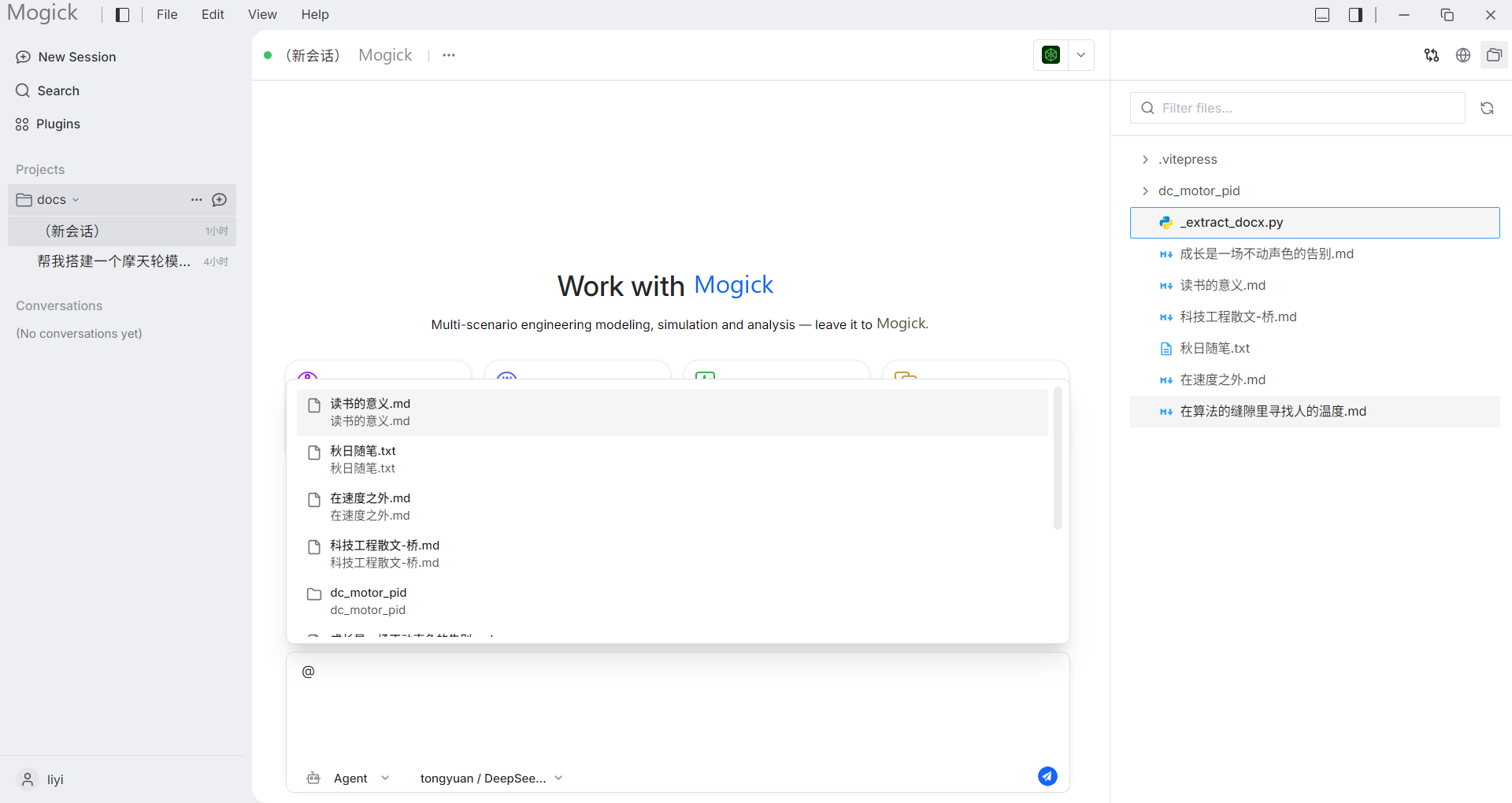Open the git compare changes icon
Screen dimensions: 1512x803
[x=1432, y=55]
